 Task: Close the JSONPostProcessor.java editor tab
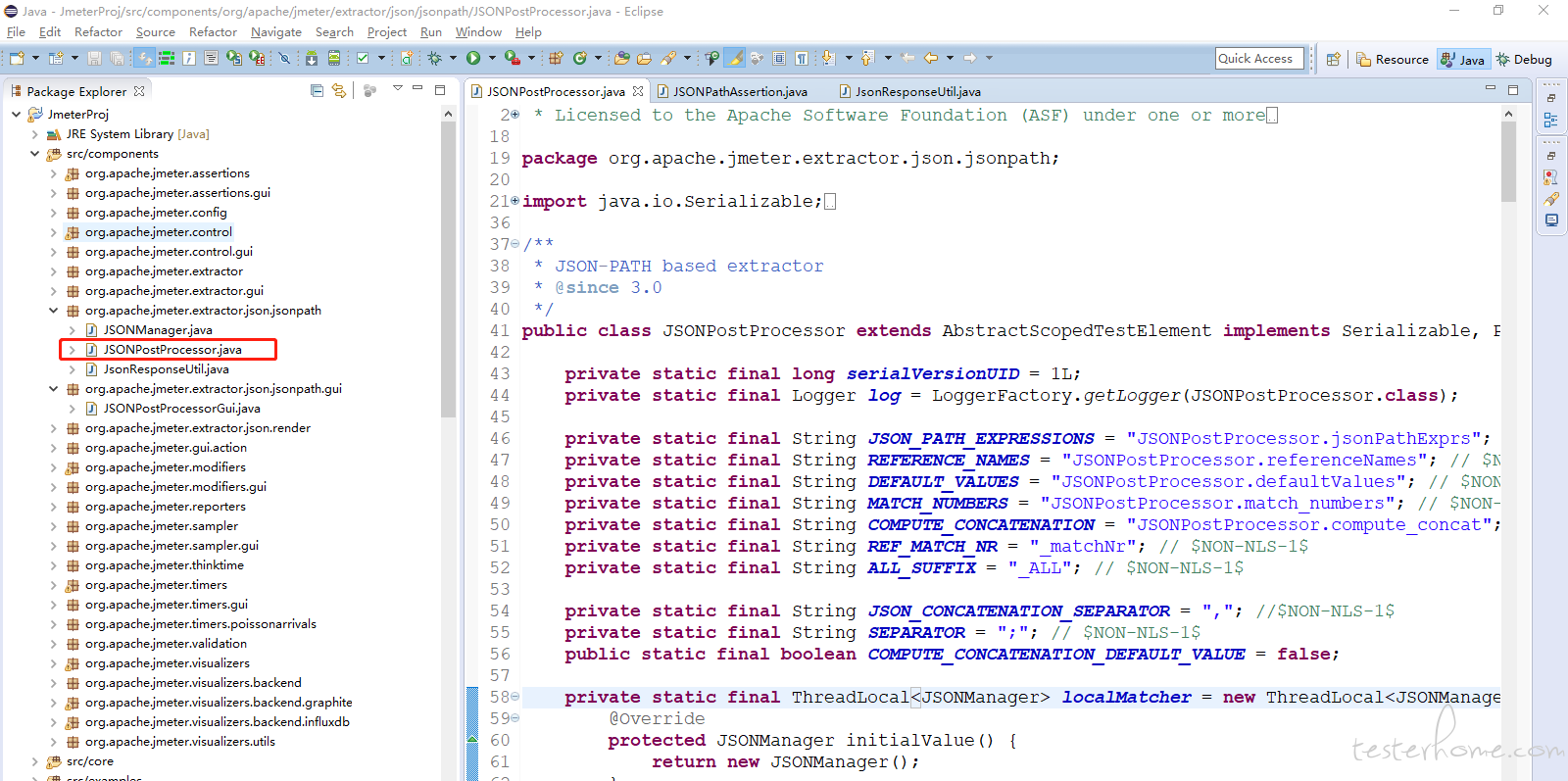pos(638,91)
